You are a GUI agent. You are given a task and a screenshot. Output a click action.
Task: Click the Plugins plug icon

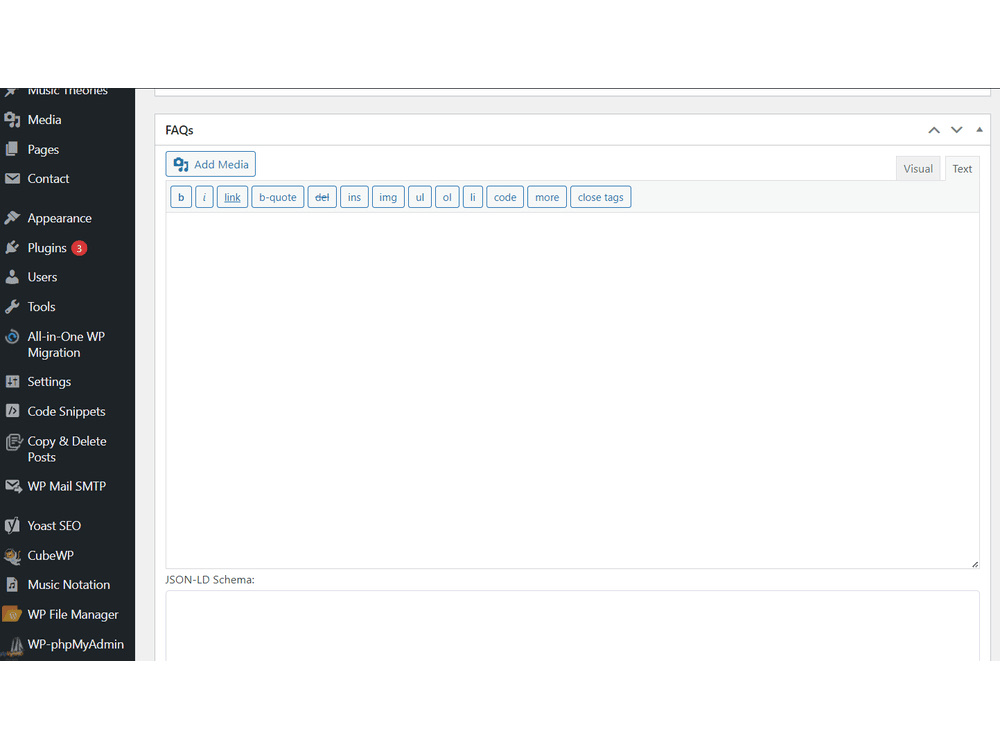(12, 247)
